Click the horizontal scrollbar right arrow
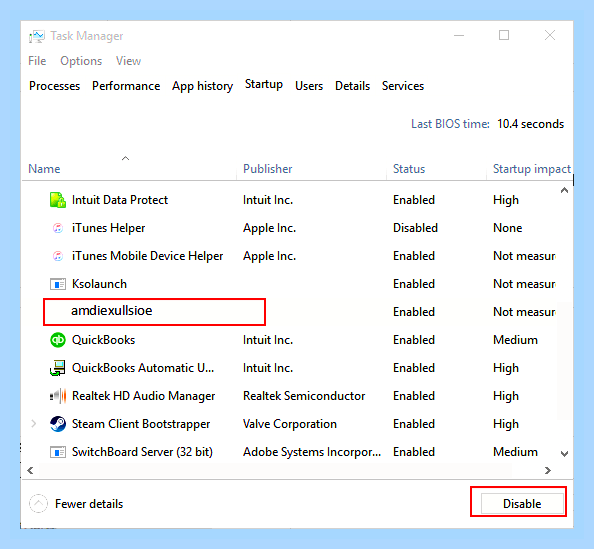Screen dimensions: 594x549 [547, 470]
